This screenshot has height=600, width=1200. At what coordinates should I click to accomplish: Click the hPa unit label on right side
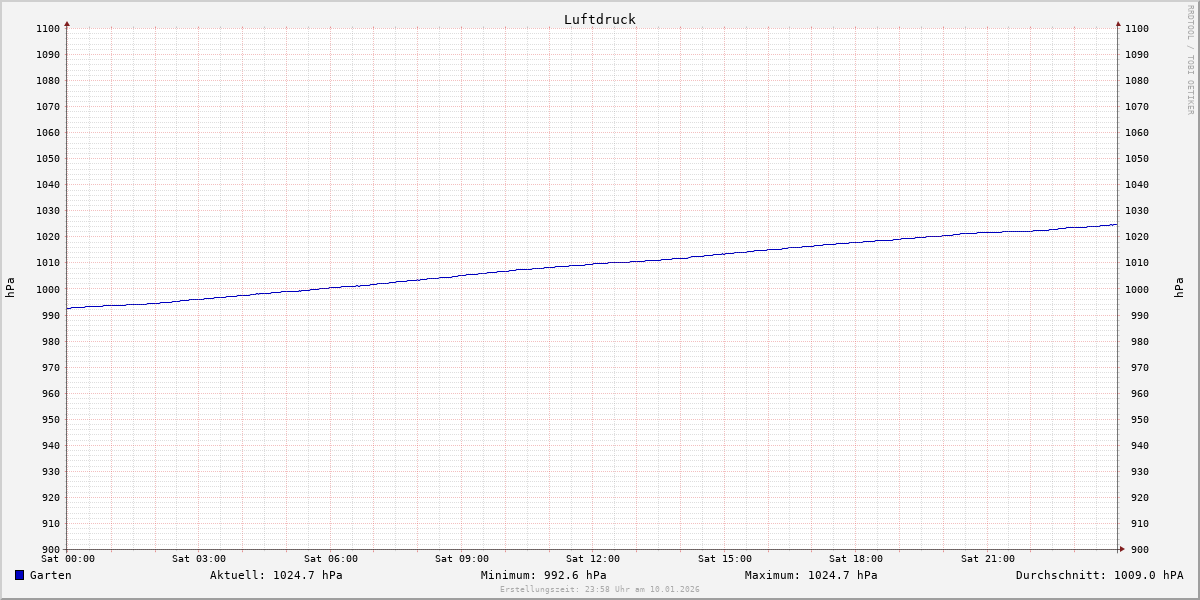click(1180, 288)
